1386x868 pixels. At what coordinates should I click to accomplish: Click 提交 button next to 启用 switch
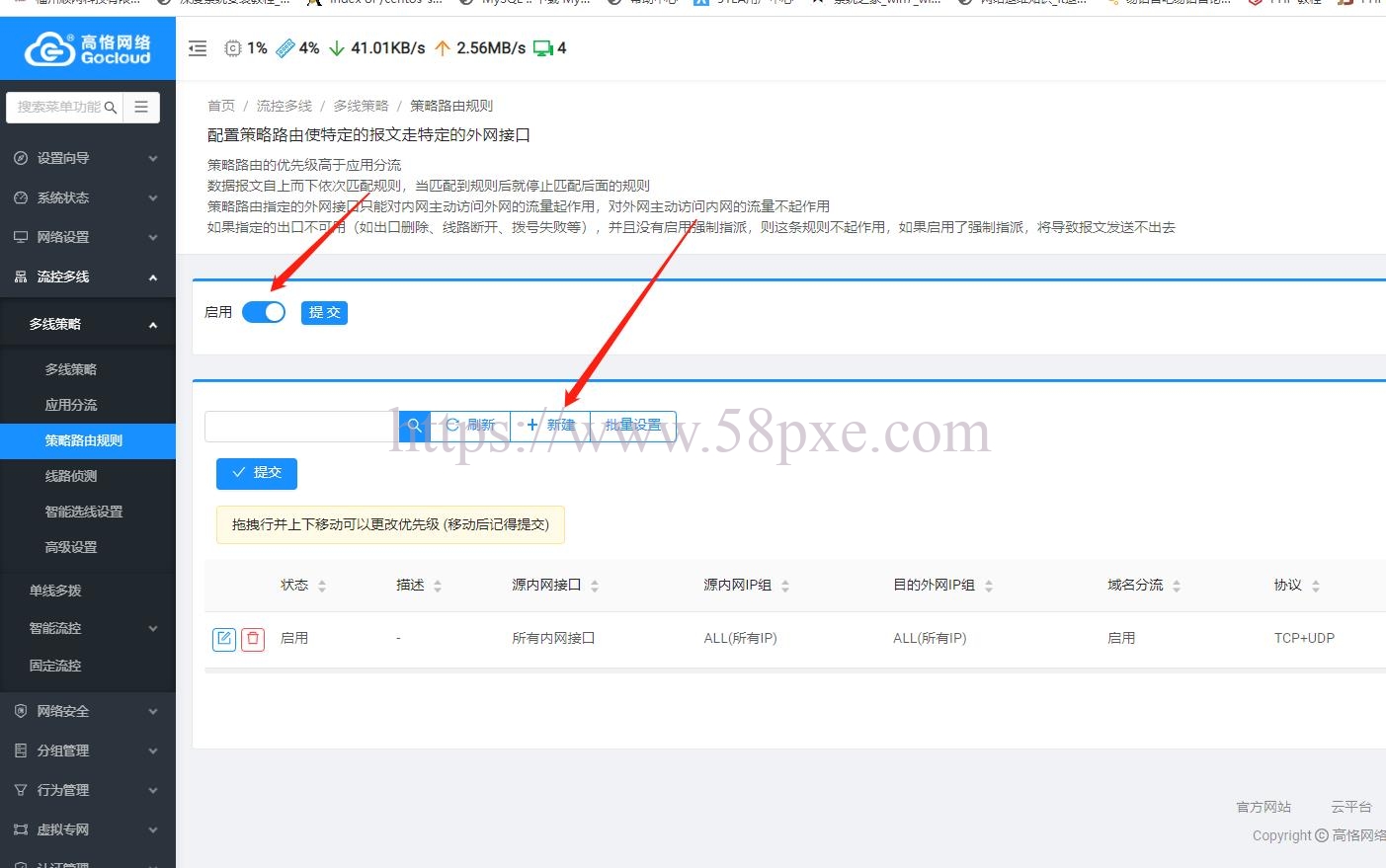[324, 312]
